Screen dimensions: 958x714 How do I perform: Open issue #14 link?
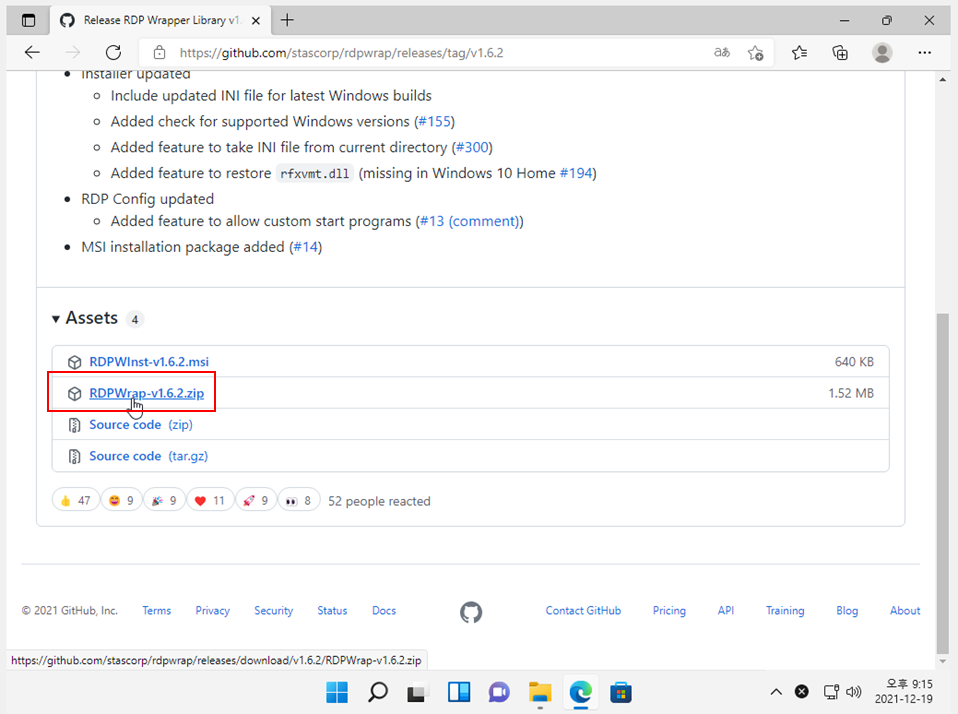305,247
